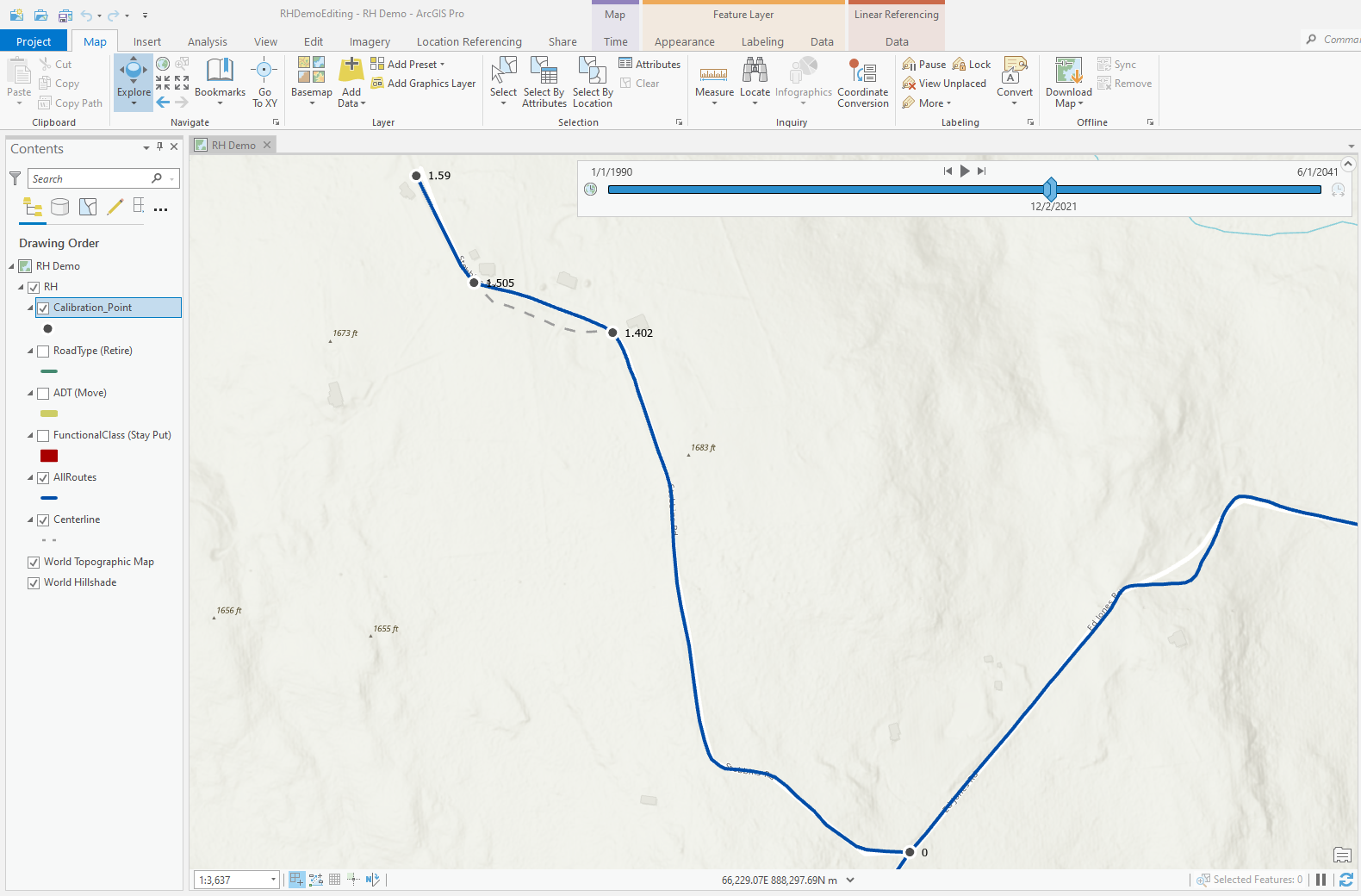Click the Attributes button
This screenshot has height=896, width=1361.
[x=649, y=64]
